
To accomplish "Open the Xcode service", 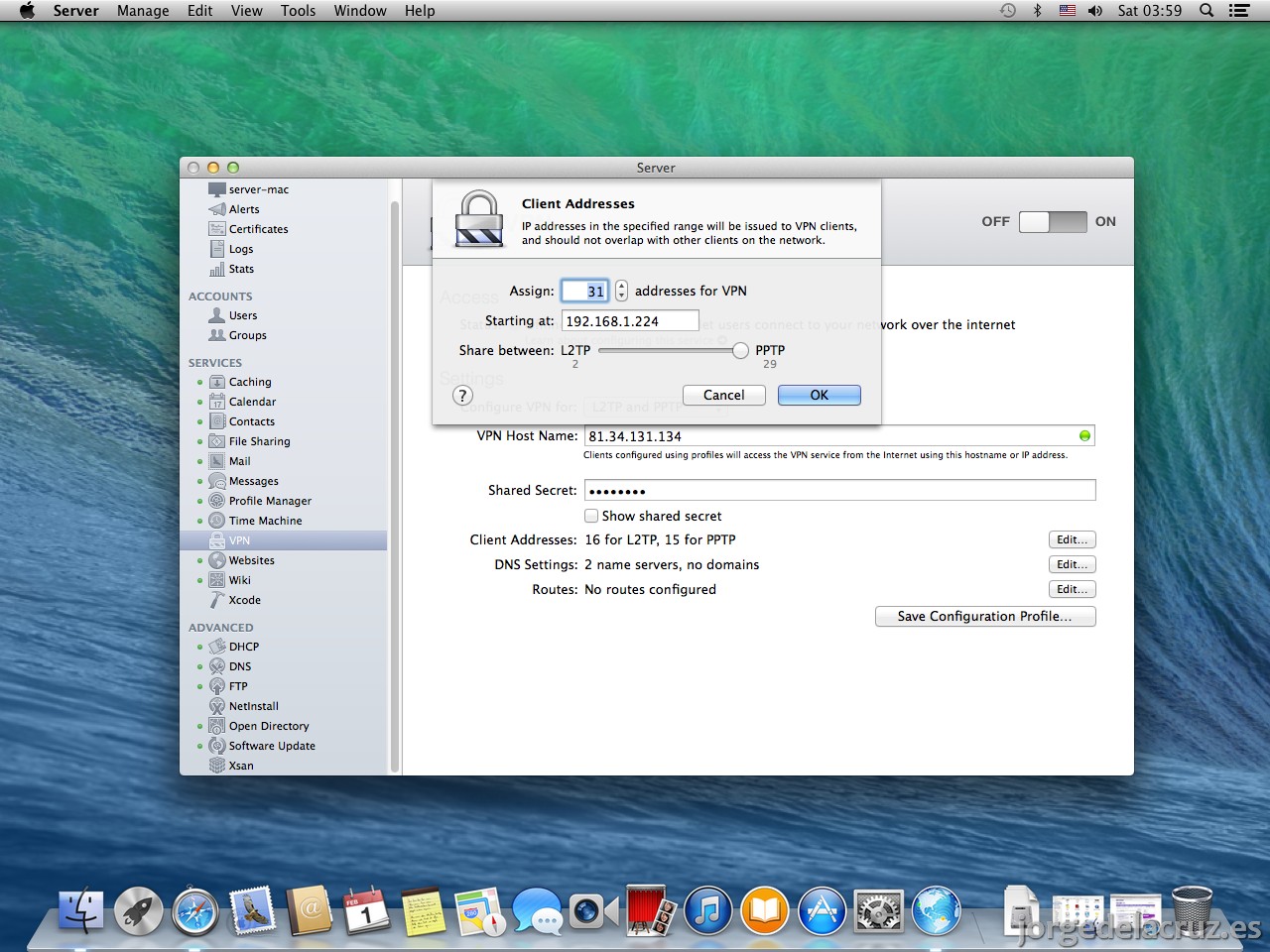I will point(235,600).
